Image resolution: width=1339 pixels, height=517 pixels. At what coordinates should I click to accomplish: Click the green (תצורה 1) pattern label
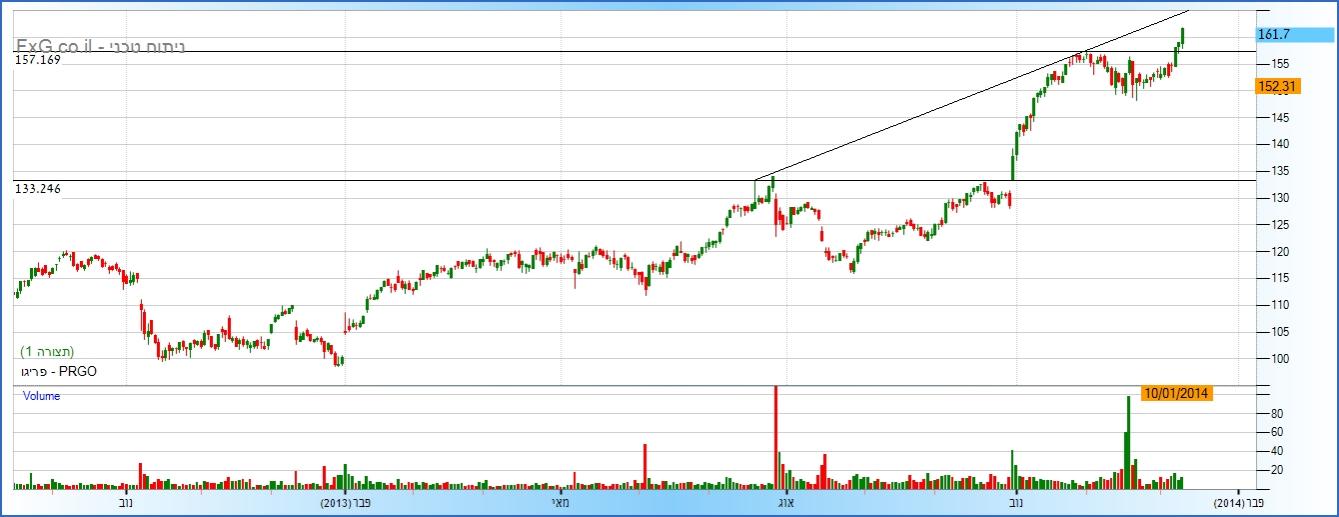(48, 352)
